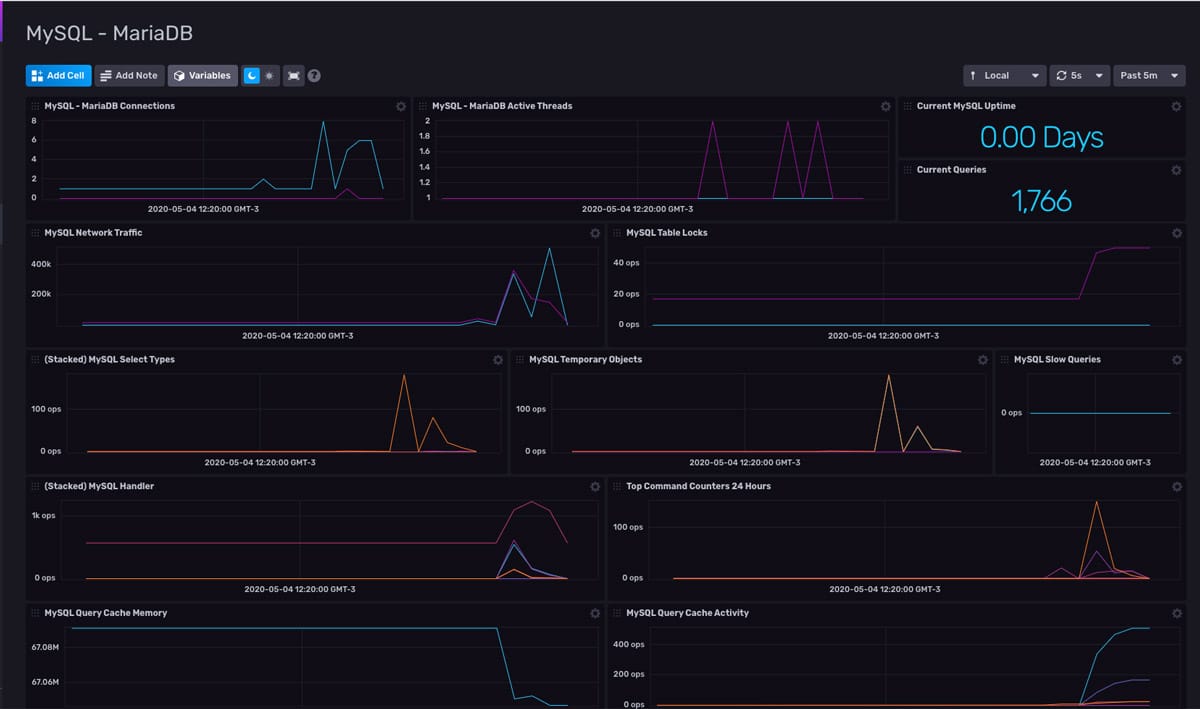
Task: Open the 5s auto-refresh interval dropdown
Action: 1080,76
